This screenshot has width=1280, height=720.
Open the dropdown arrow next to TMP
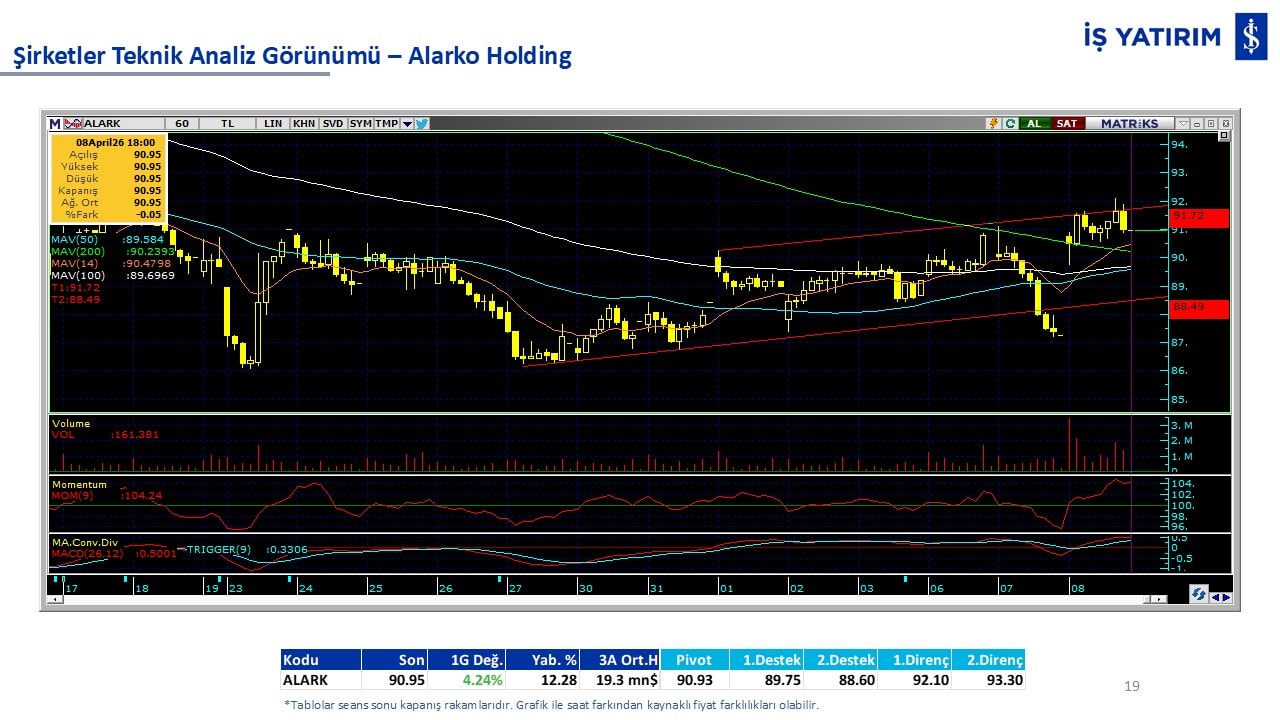click(407, 124)
